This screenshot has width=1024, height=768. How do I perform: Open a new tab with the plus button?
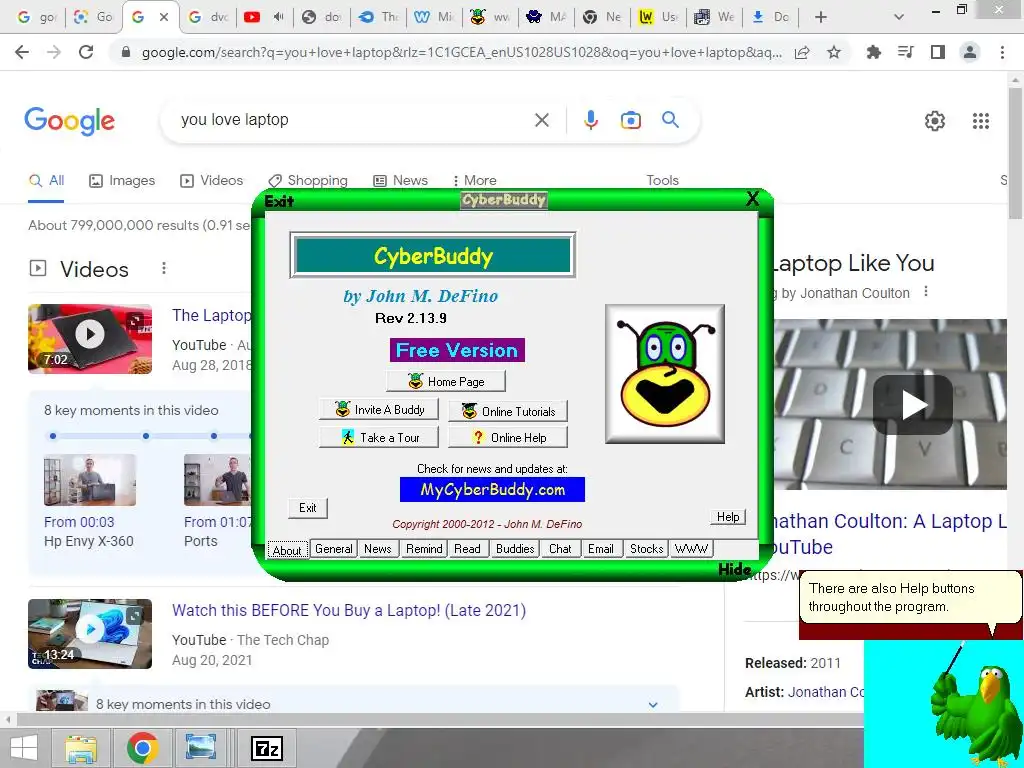(821, 18)
